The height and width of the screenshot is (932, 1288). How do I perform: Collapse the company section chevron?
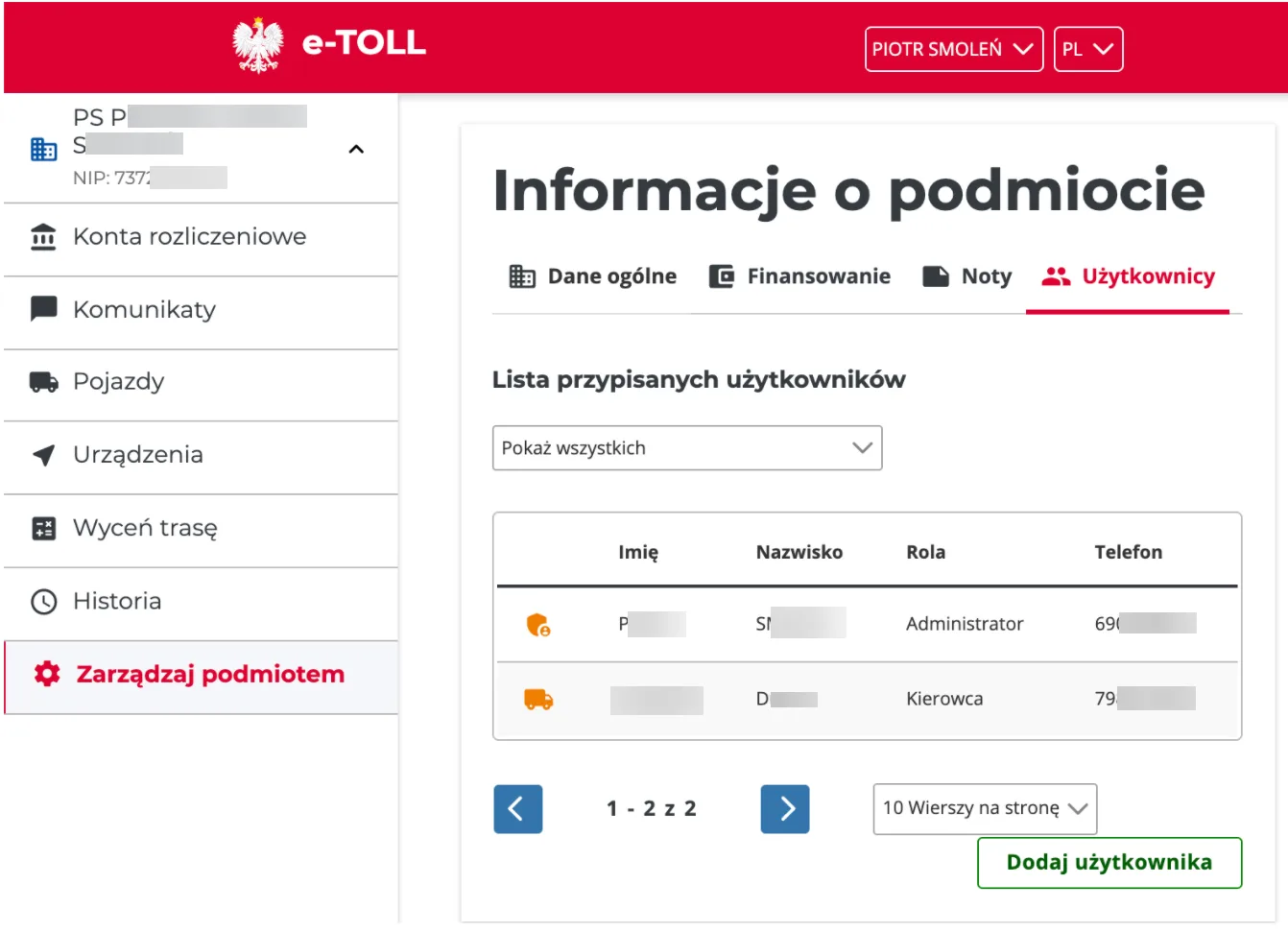(x=356, y=149)
